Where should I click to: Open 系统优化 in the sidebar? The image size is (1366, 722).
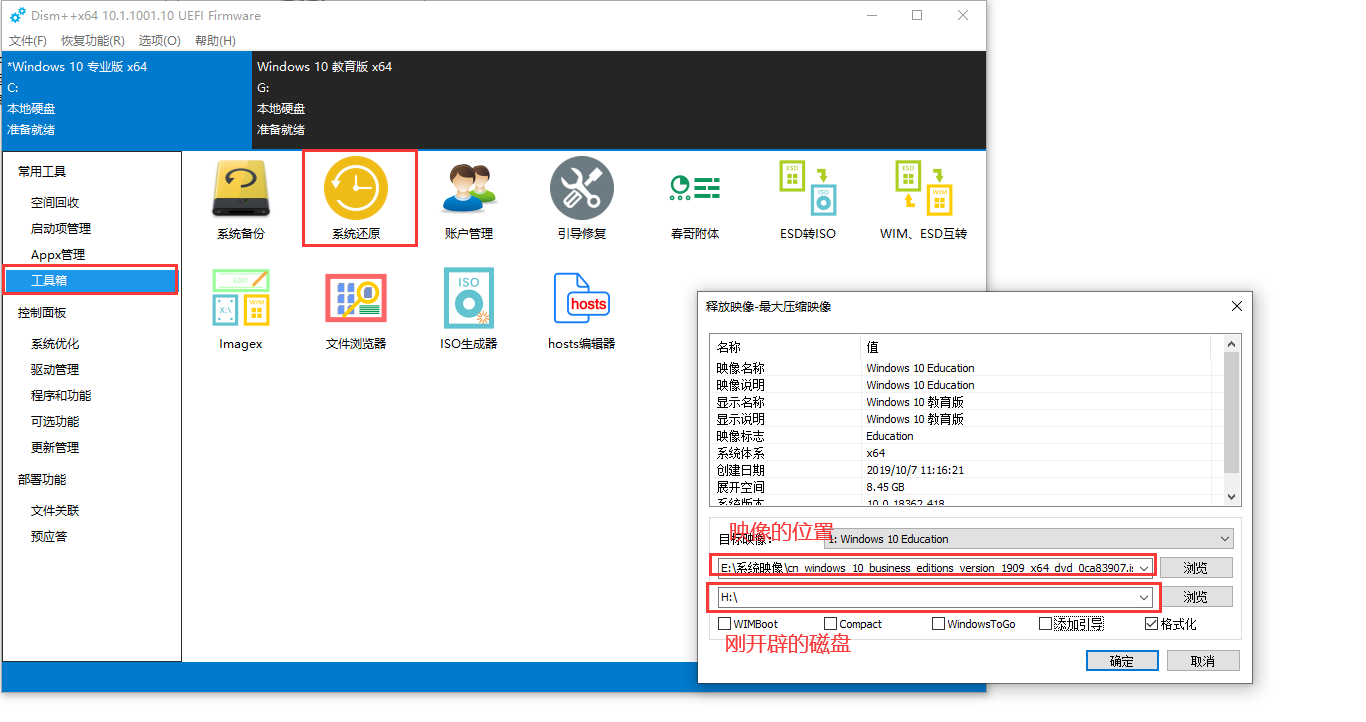click(x=55, y=343)
